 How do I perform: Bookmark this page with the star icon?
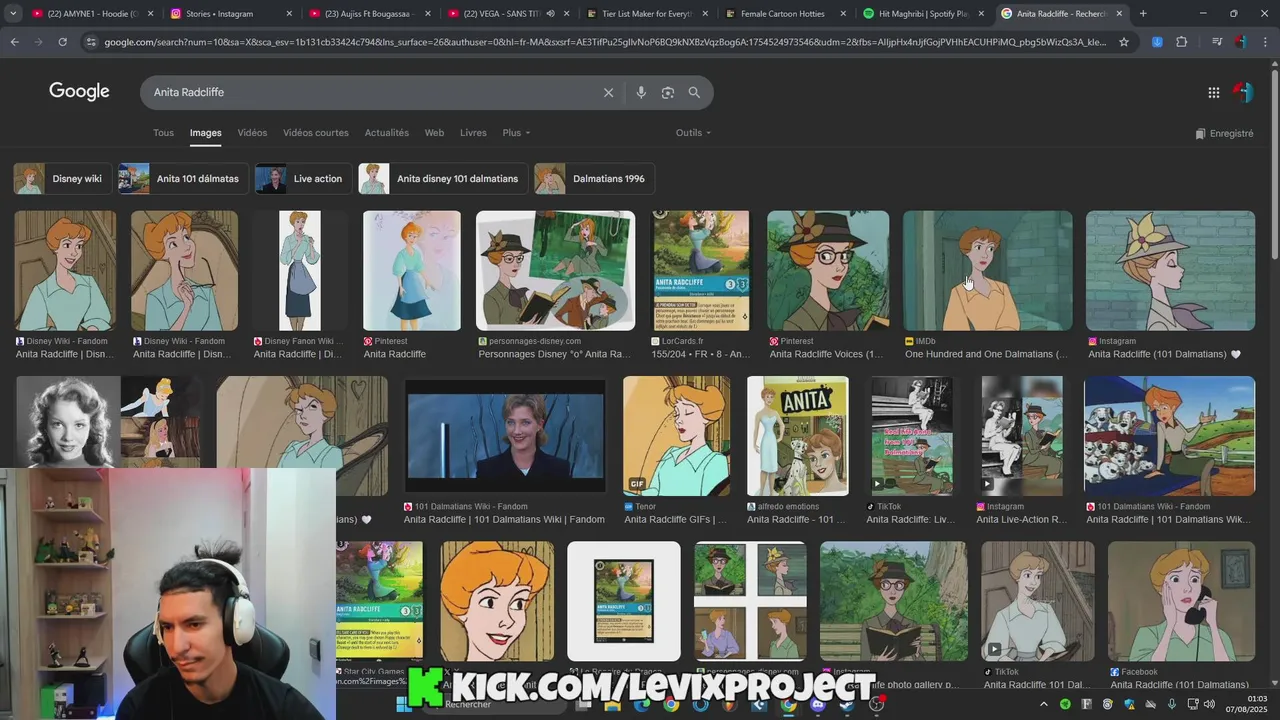tap(1124, 42)
